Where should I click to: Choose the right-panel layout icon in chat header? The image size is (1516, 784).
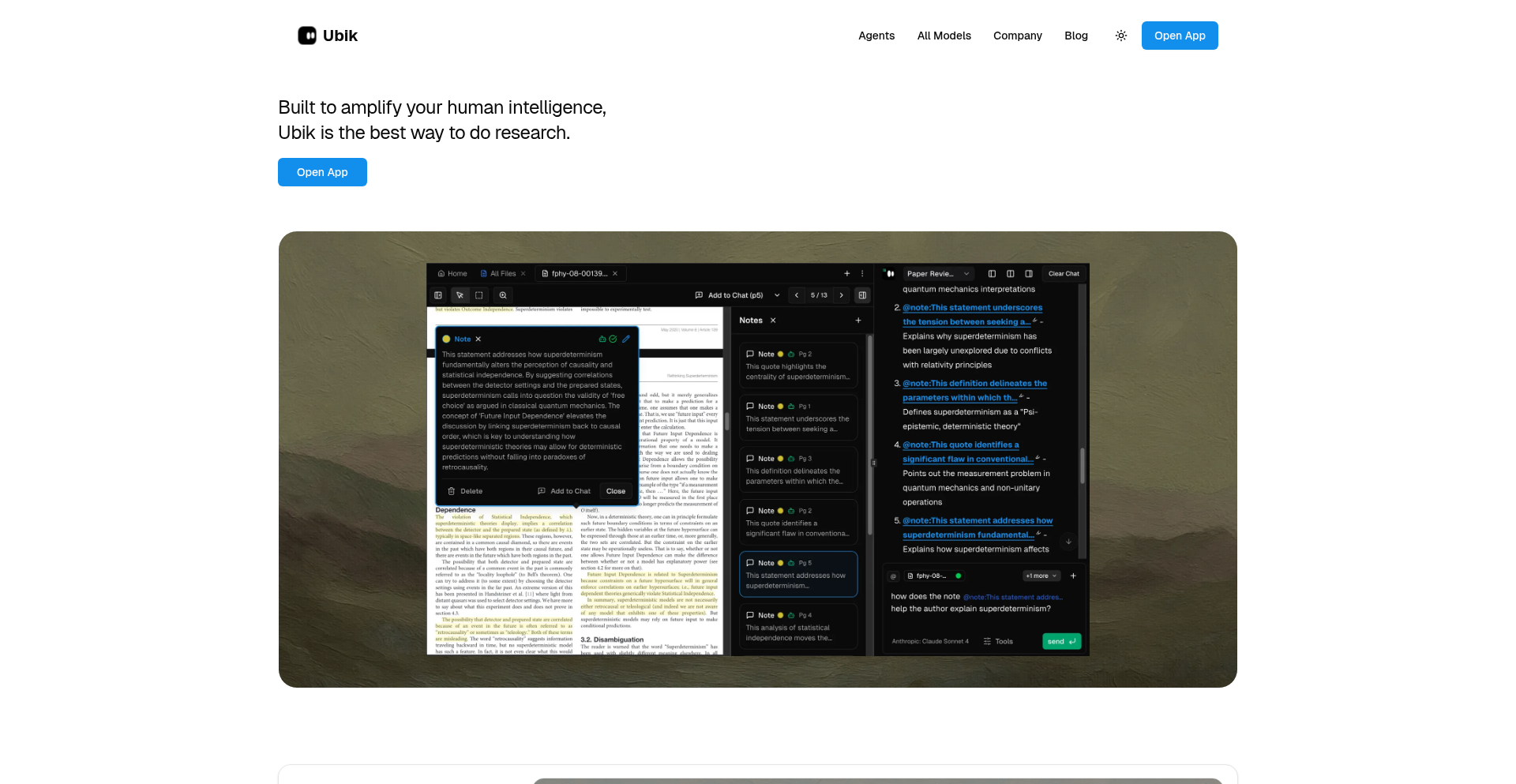pos(1029,274)
